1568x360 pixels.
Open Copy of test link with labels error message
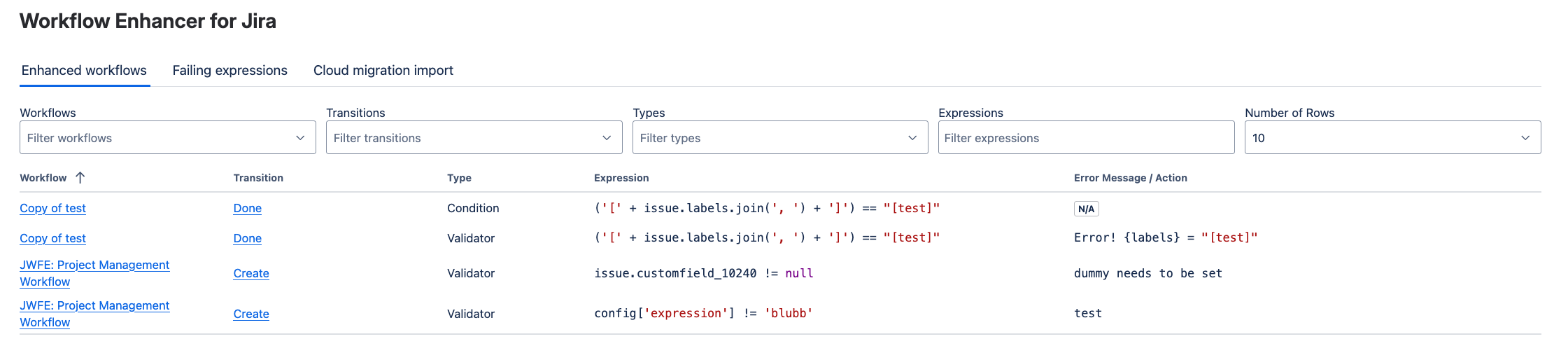pos(52,239)
